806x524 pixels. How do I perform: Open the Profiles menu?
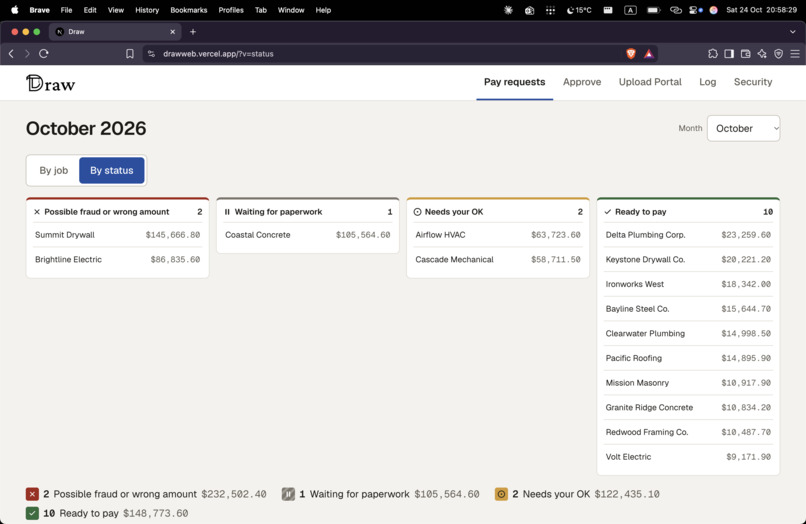click(231, 10)
